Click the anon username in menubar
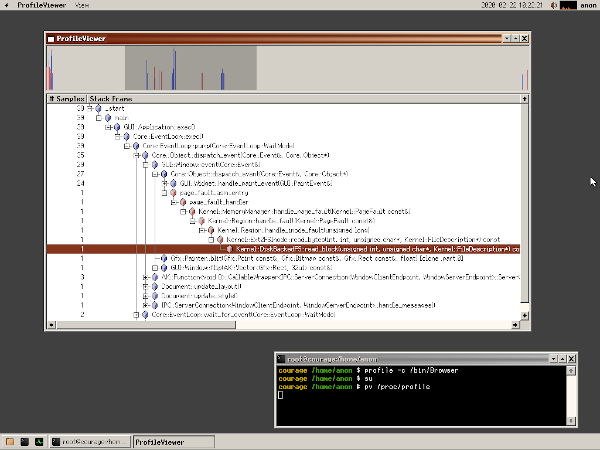This screenshot has height=450, width=600. tap(588, 5)
